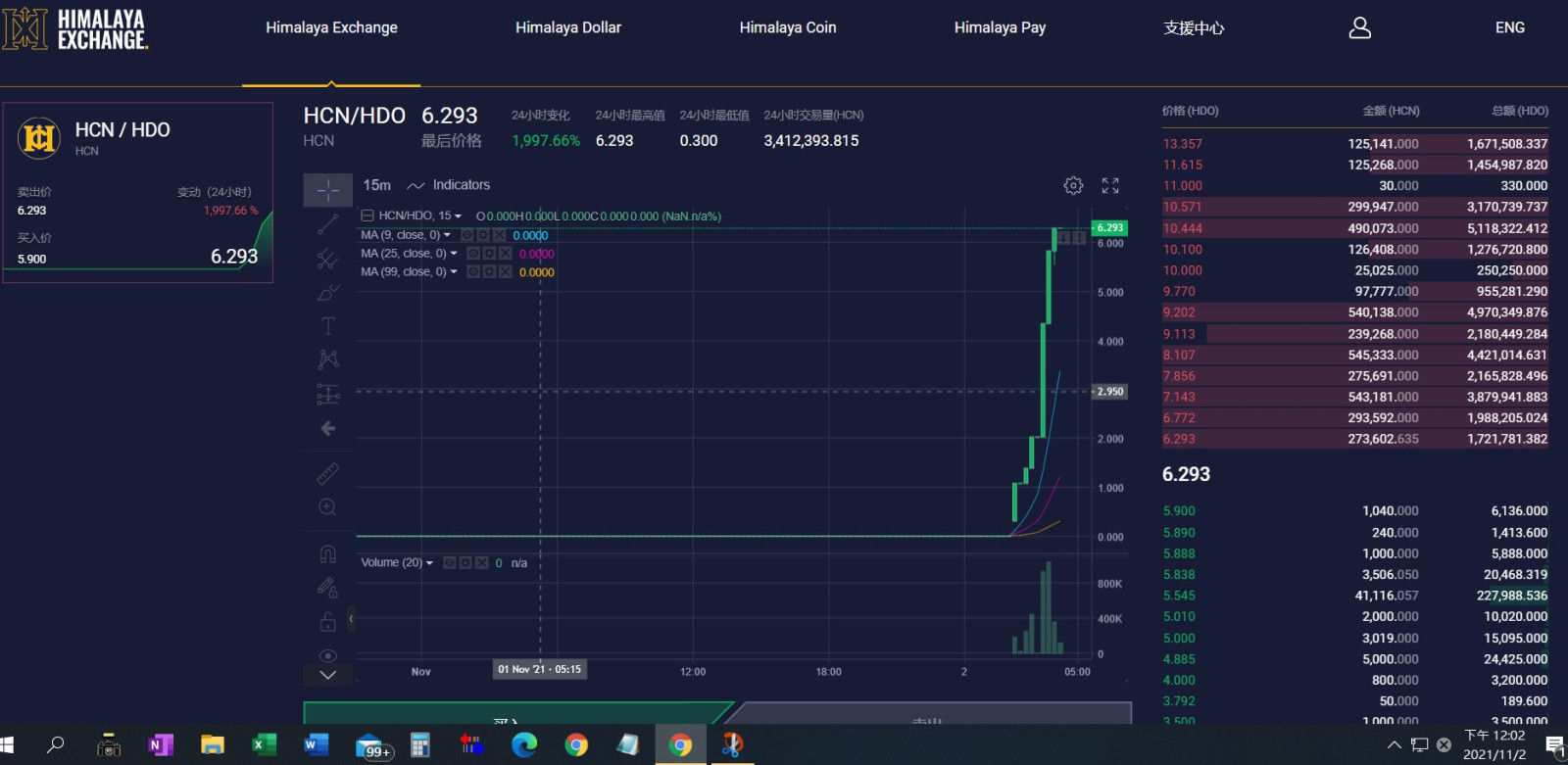Open MA 99 indicator settings gear
The width and height of the screenshot is (1568, 765).
point(489,272)
